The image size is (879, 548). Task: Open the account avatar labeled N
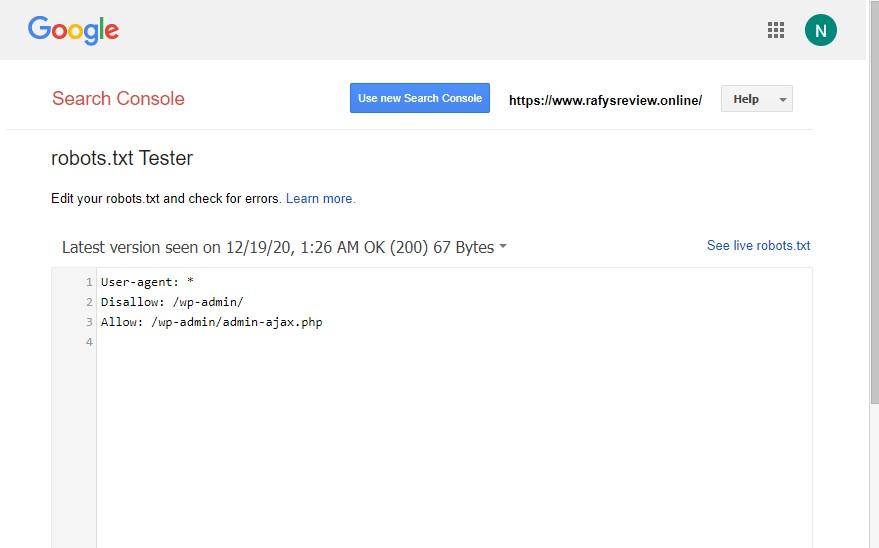coord(821,30)
